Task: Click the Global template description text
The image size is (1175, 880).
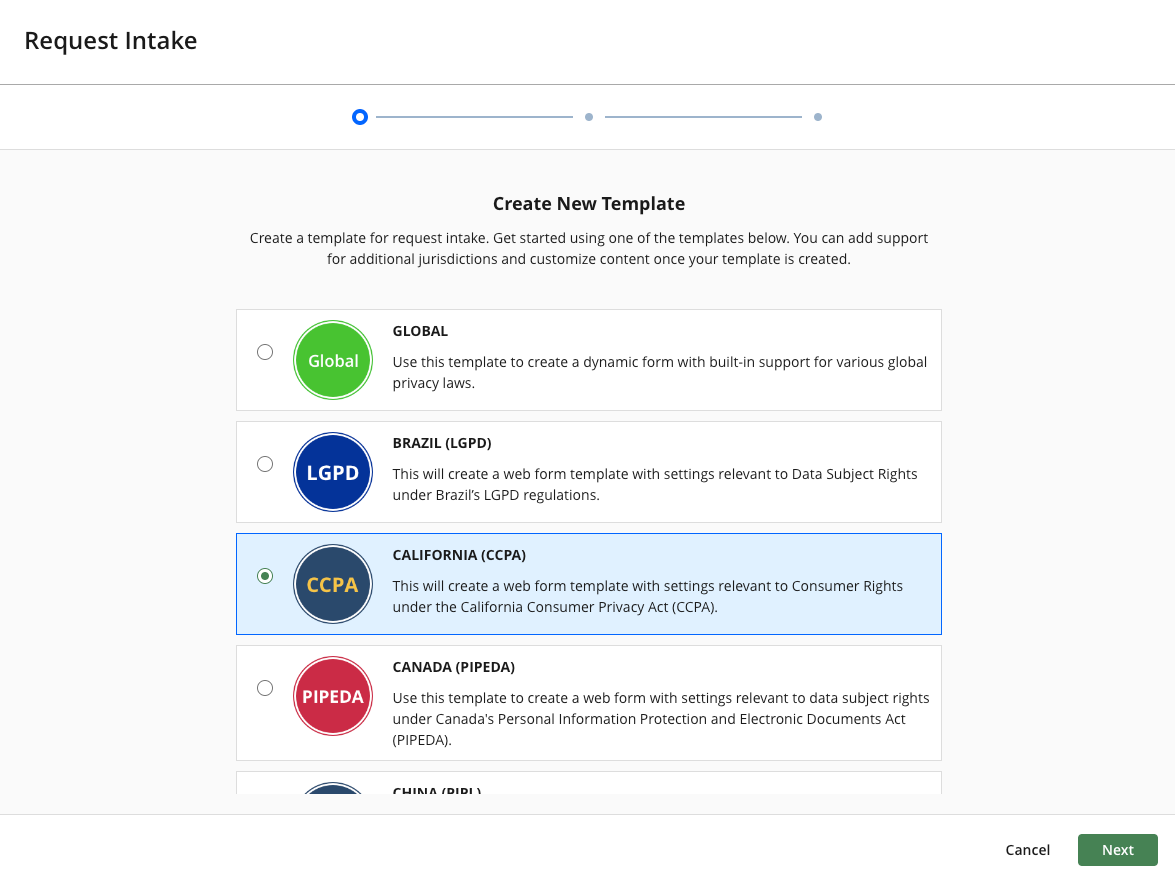Action: click(659, 372)
